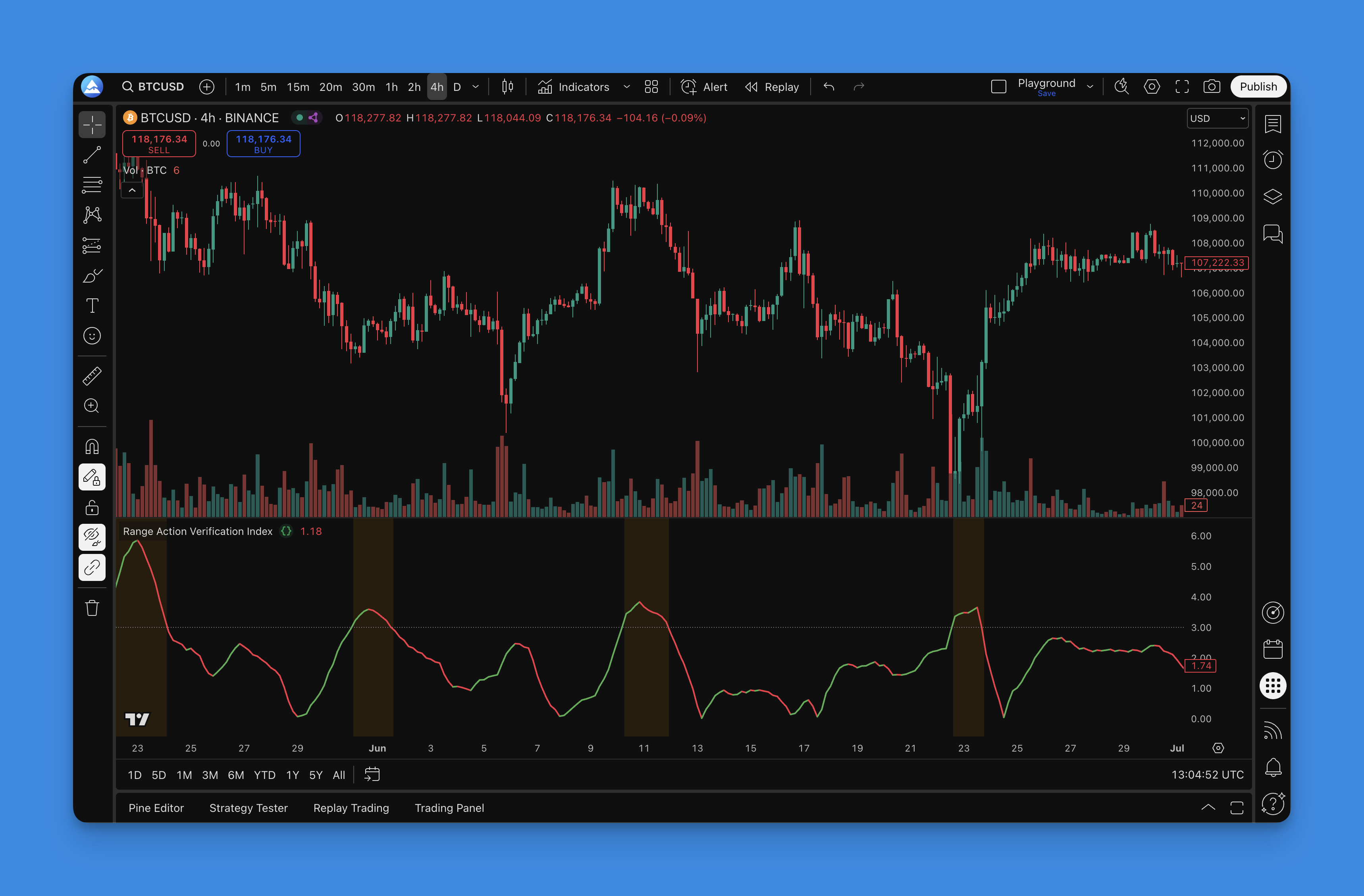Click the Publish button
1364x896 pixels.
click(x=1258, y=87)
